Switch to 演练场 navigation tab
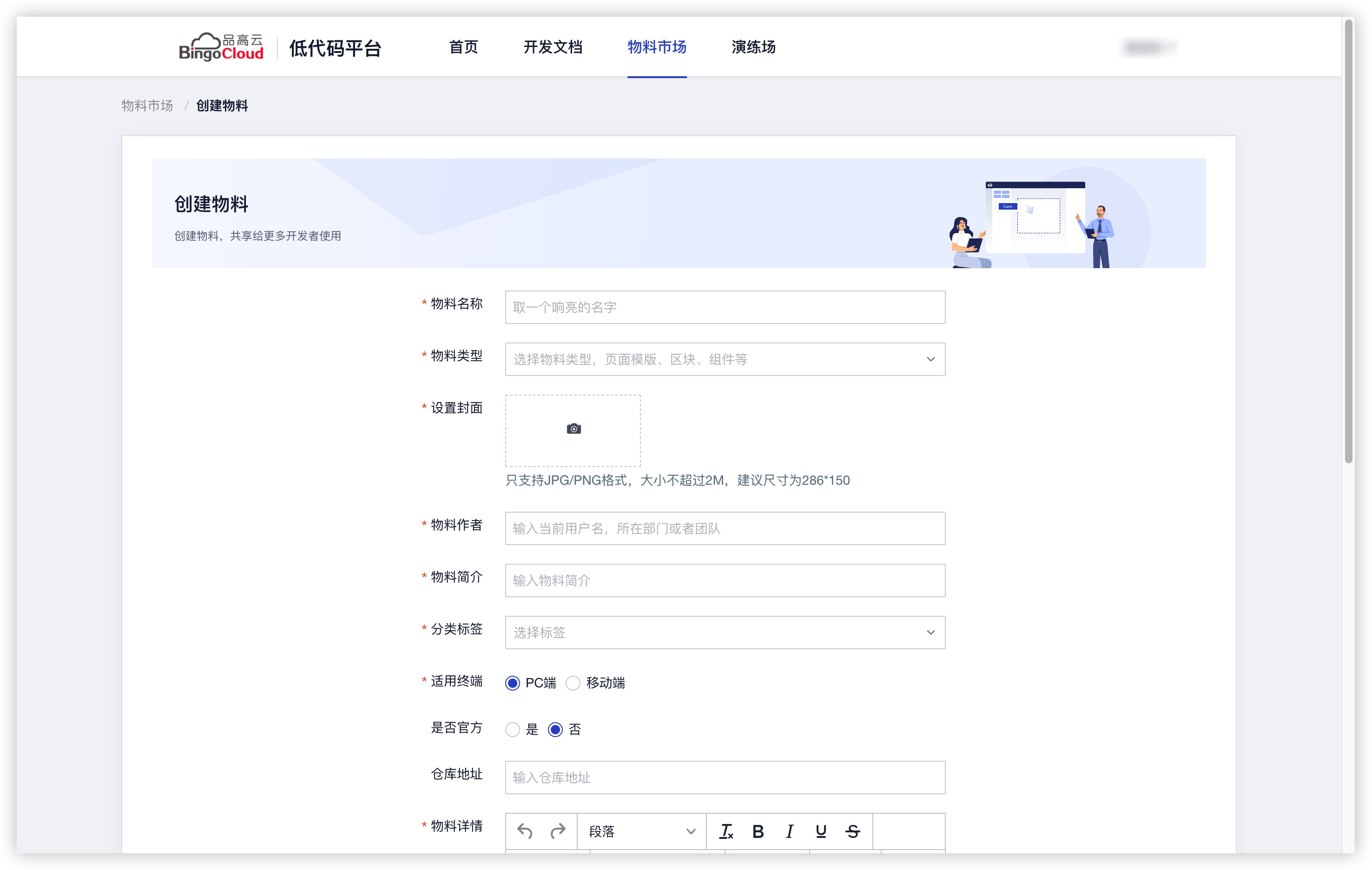Image resolution: width=1372 pixels, height=870 pixels. 753,47
